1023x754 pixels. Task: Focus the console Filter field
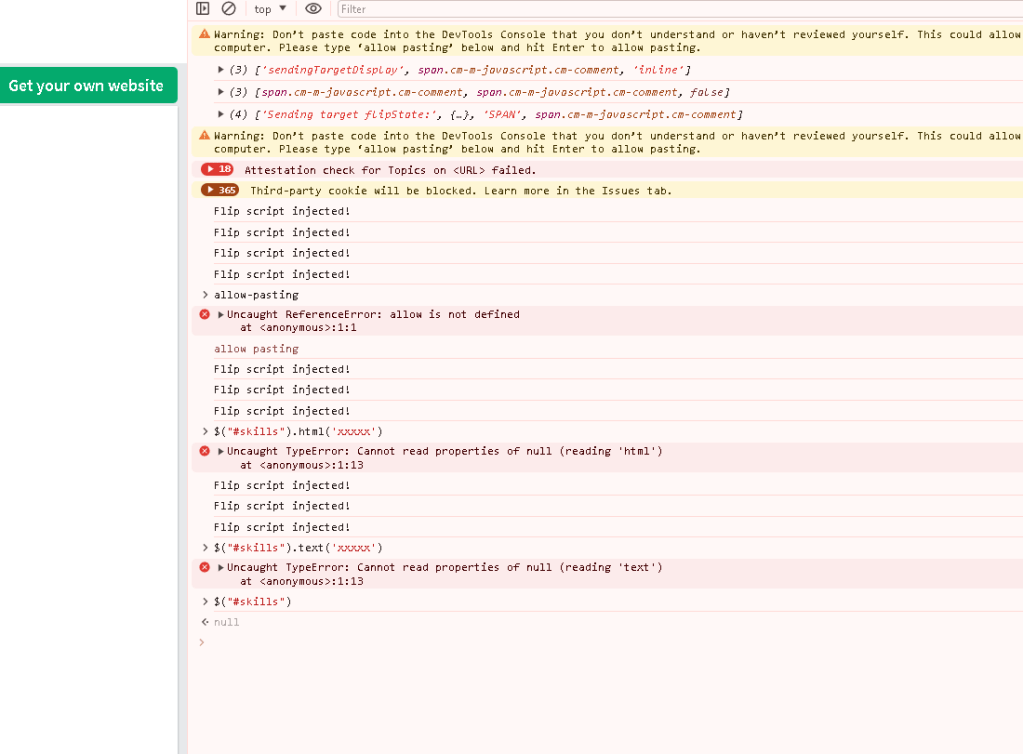(x=680, y=9)
